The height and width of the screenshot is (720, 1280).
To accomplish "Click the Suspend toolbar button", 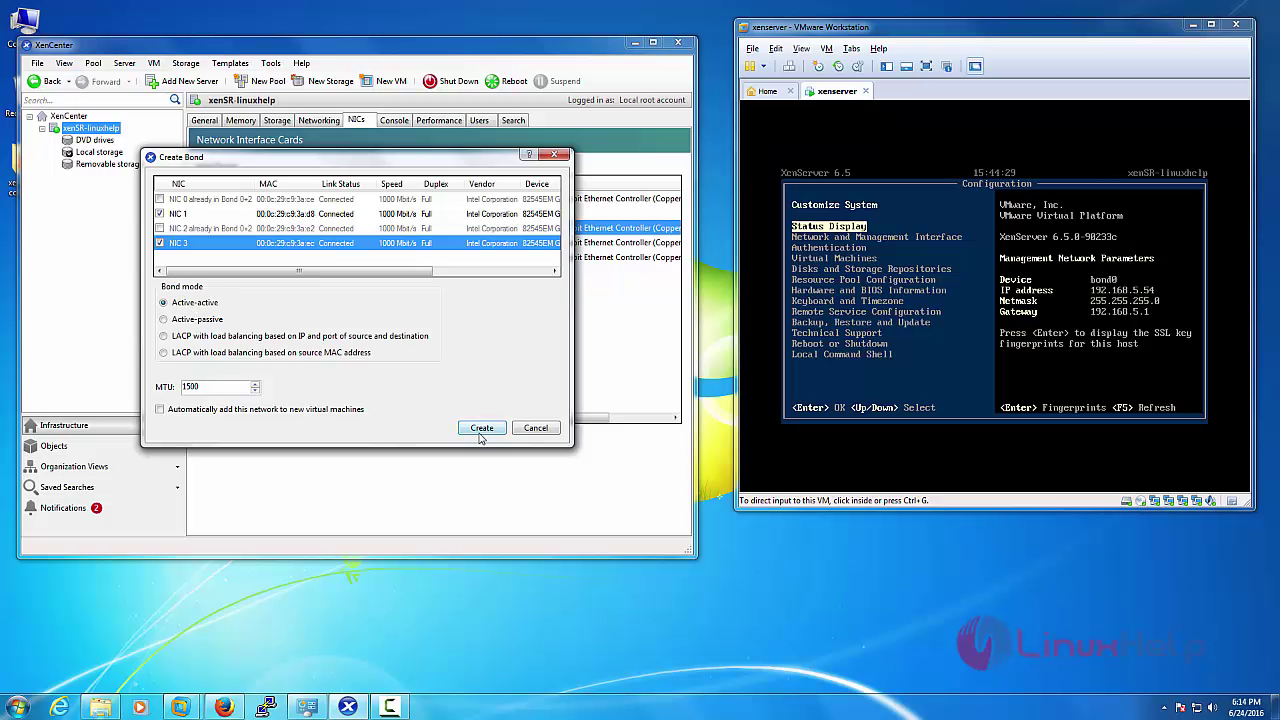I will point(557,81).
